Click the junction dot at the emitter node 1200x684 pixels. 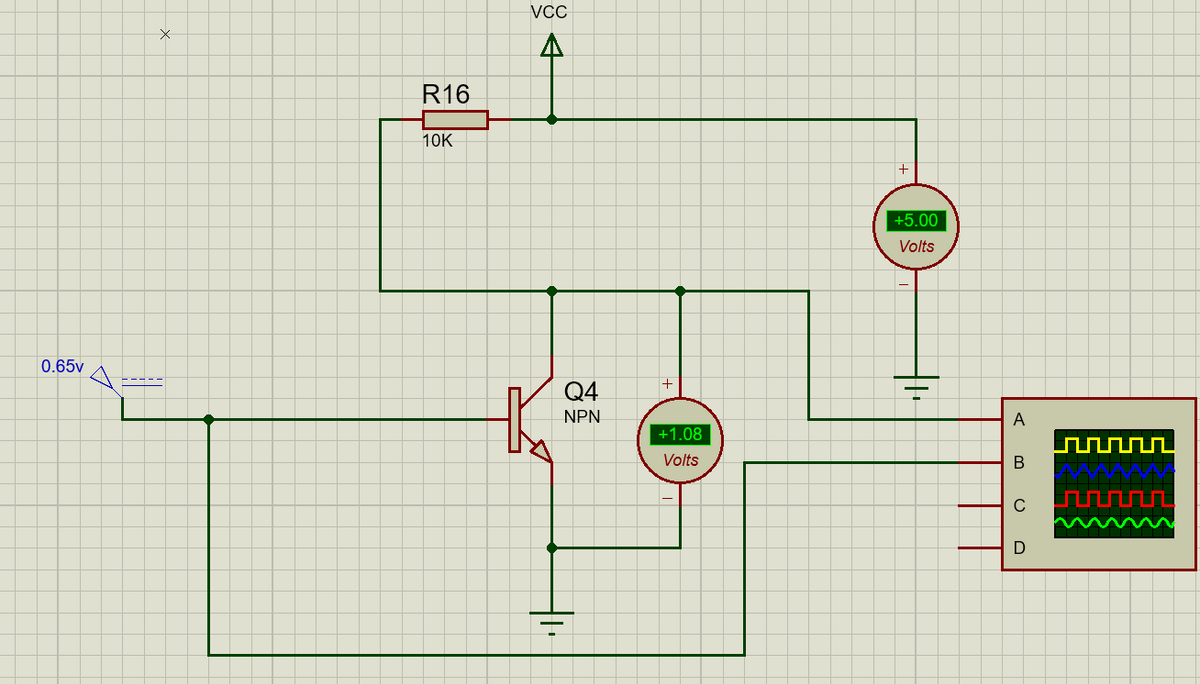[x=552, y=548]
